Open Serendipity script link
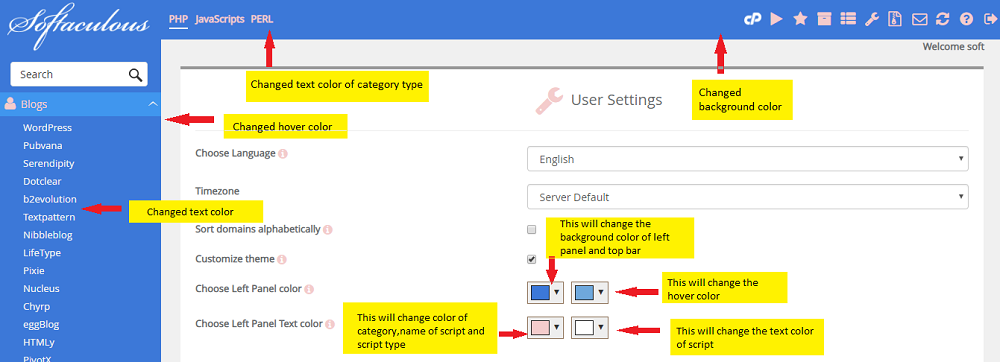Image resolution: width=1000 pixels, height=362 pixels. 48,163
